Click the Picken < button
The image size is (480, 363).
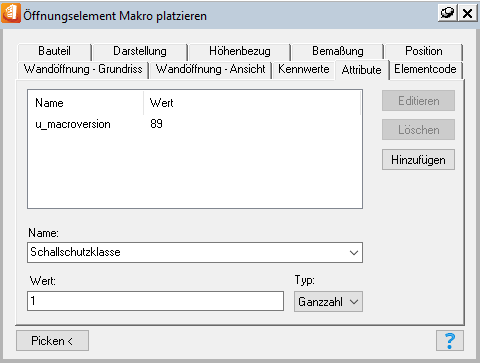pos(52,341)
